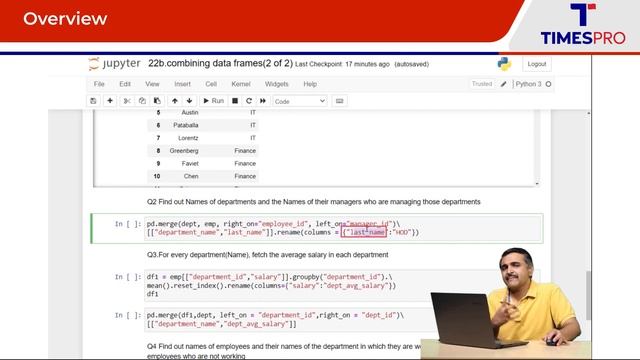
Task: Click the Python 3 kernel status circle
Action: 549,84
